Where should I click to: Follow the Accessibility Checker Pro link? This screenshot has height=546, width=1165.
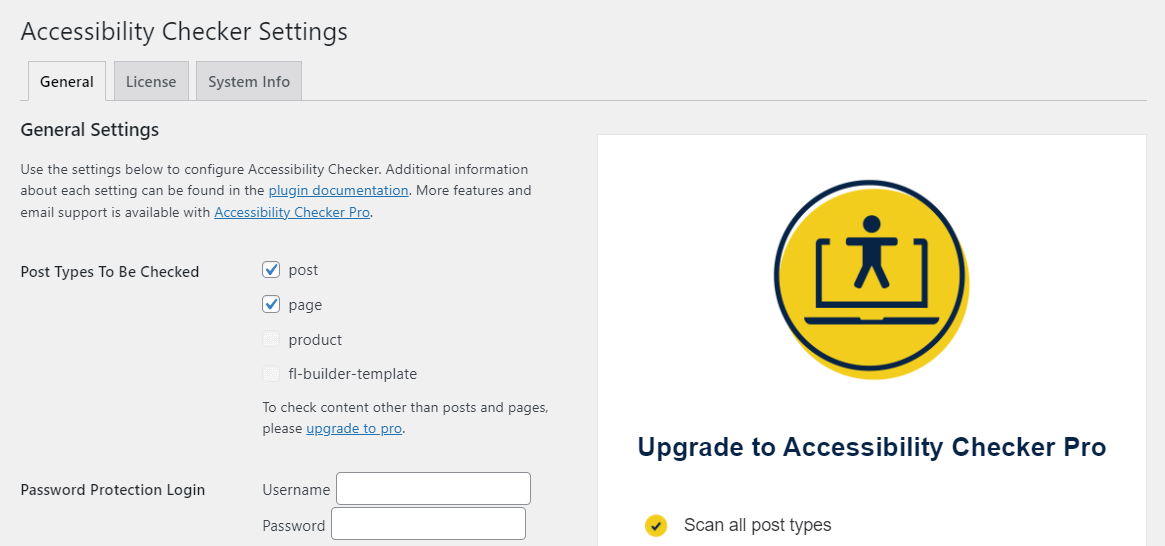(292, 212)
